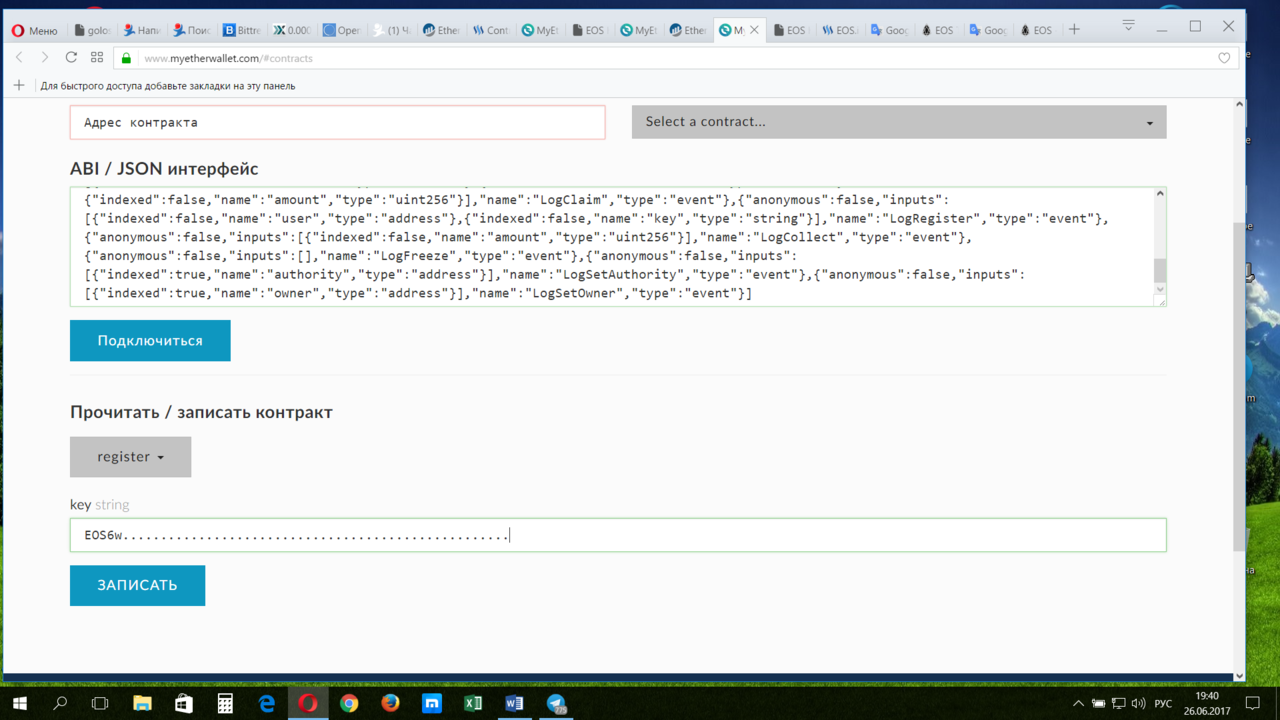The height and width of the screenshot is (720, 1280).
Task: Launch Telegram from the taskbar
Action: (x=556, y=703)
